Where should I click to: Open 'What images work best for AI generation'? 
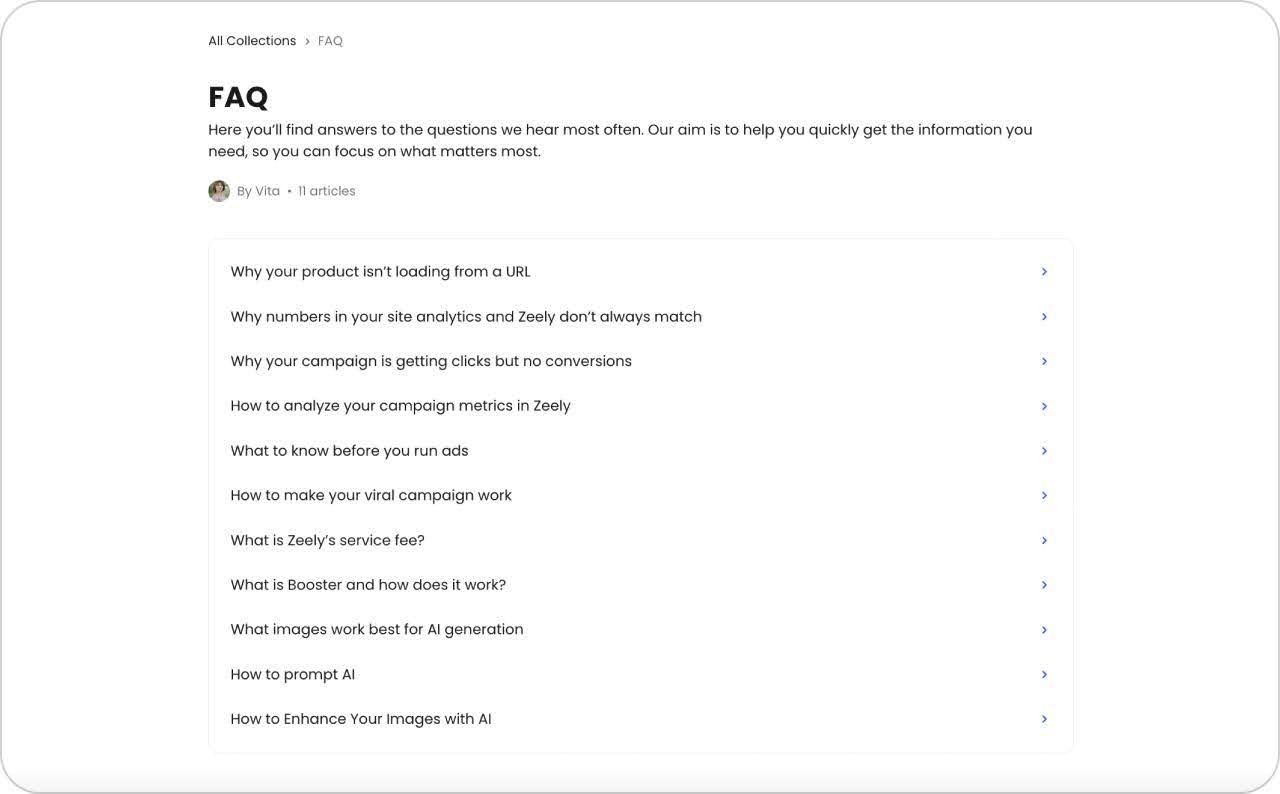(x=377, y=630)
